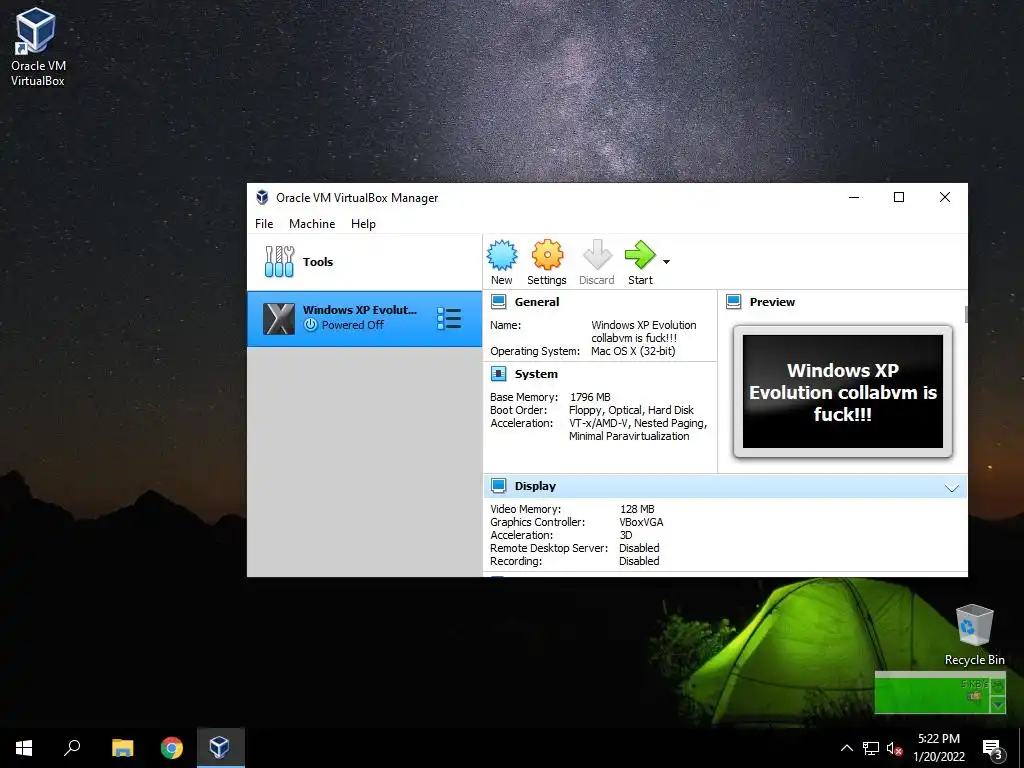
Task: Open the Machine menu
Action: [312, 223]
